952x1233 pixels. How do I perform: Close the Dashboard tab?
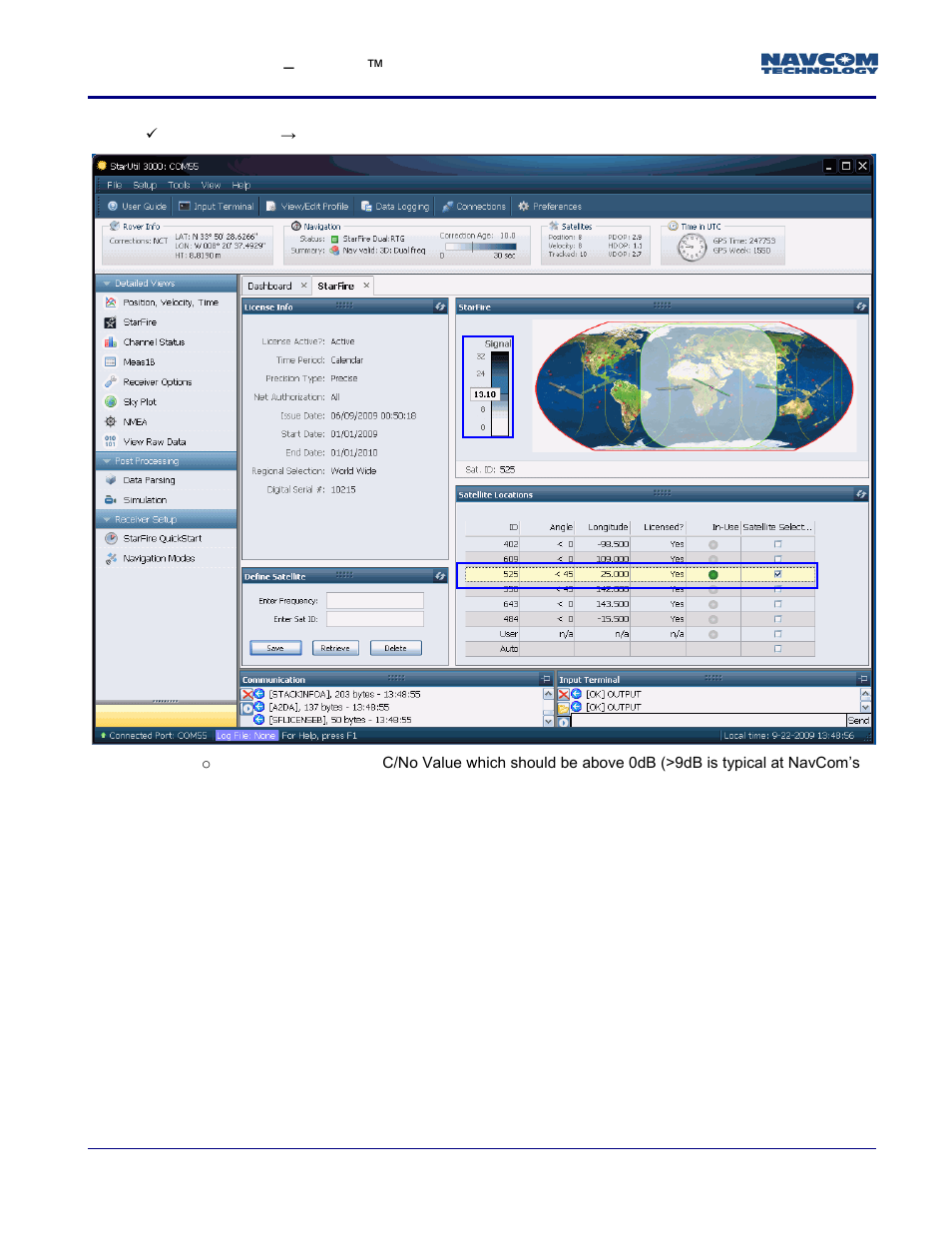[304, 286]
